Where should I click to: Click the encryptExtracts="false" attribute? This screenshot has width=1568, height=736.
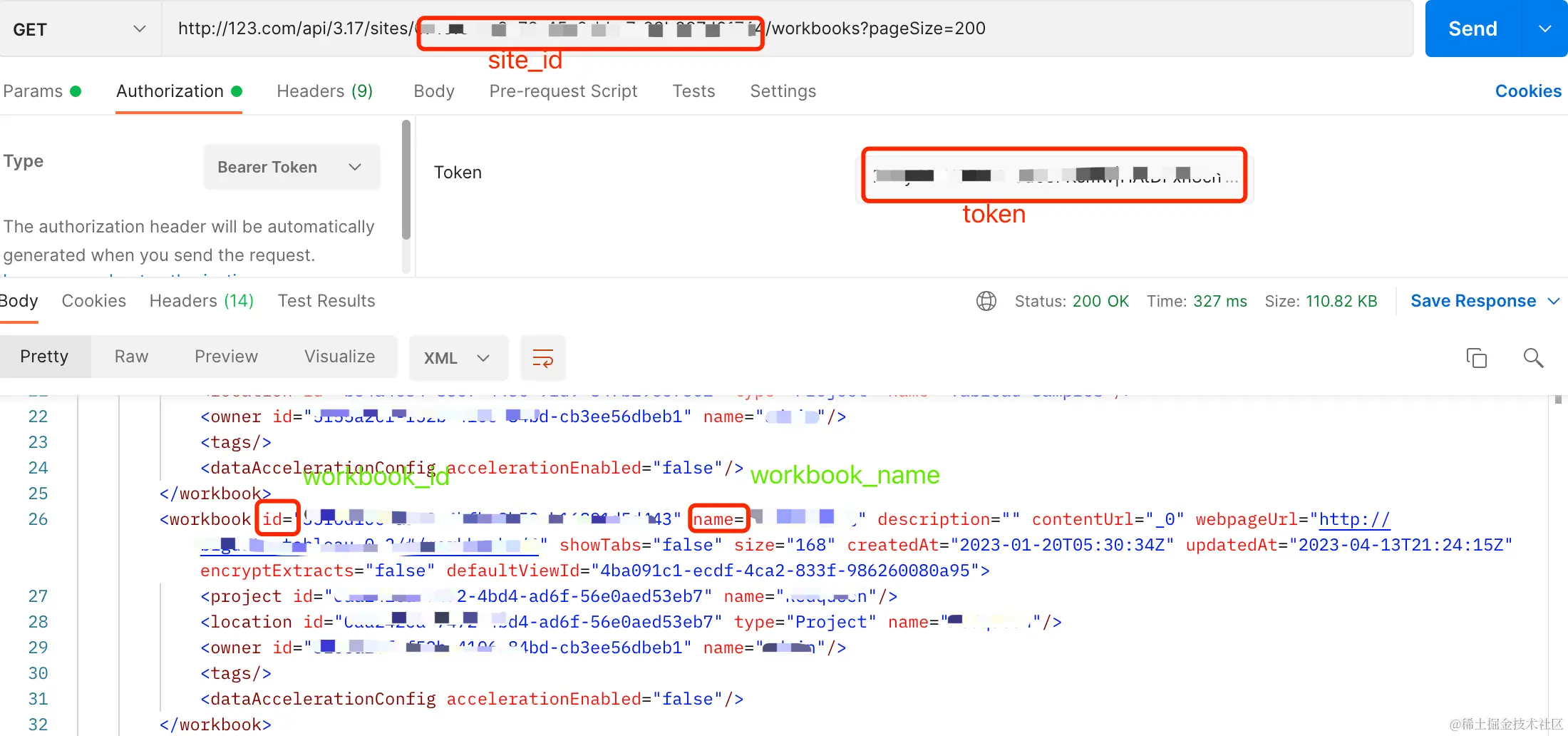[318, 571]
